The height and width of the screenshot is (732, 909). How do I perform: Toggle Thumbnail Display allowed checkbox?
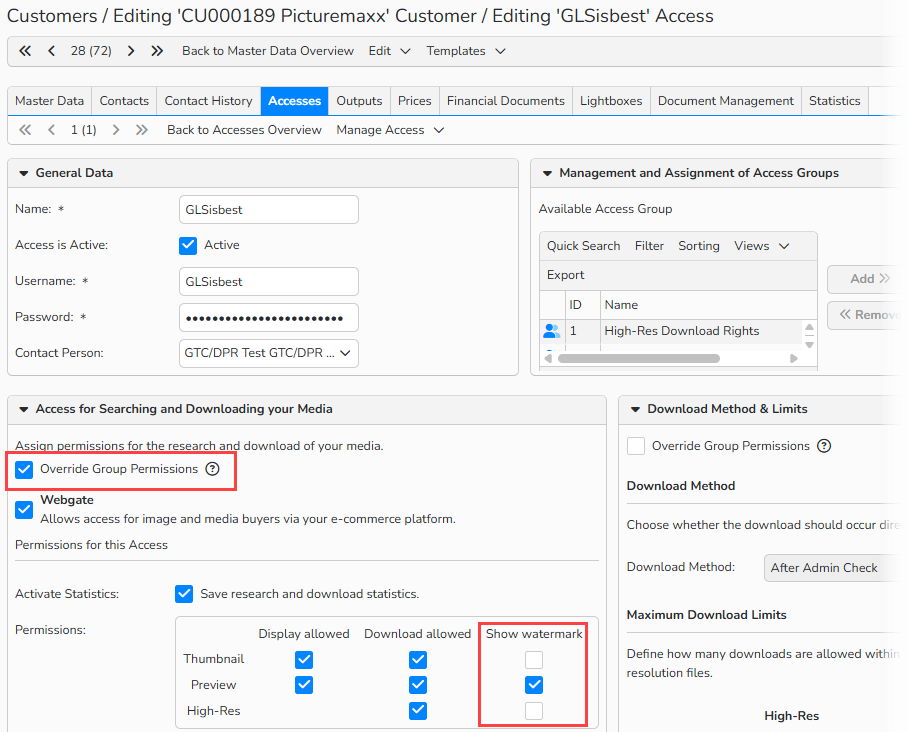pos(304,660)
